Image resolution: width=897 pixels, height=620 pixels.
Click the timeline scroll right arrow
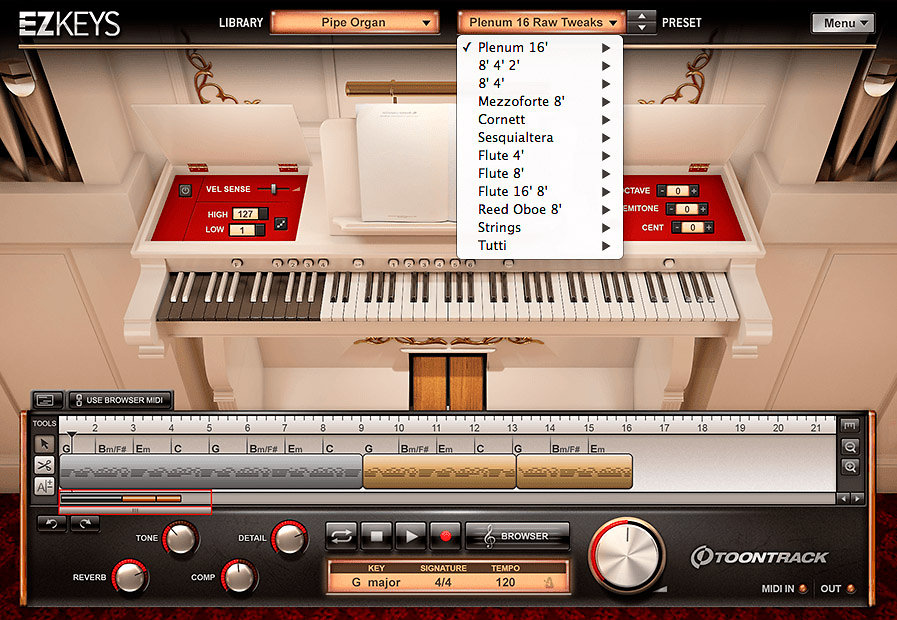tap(857, 499)
